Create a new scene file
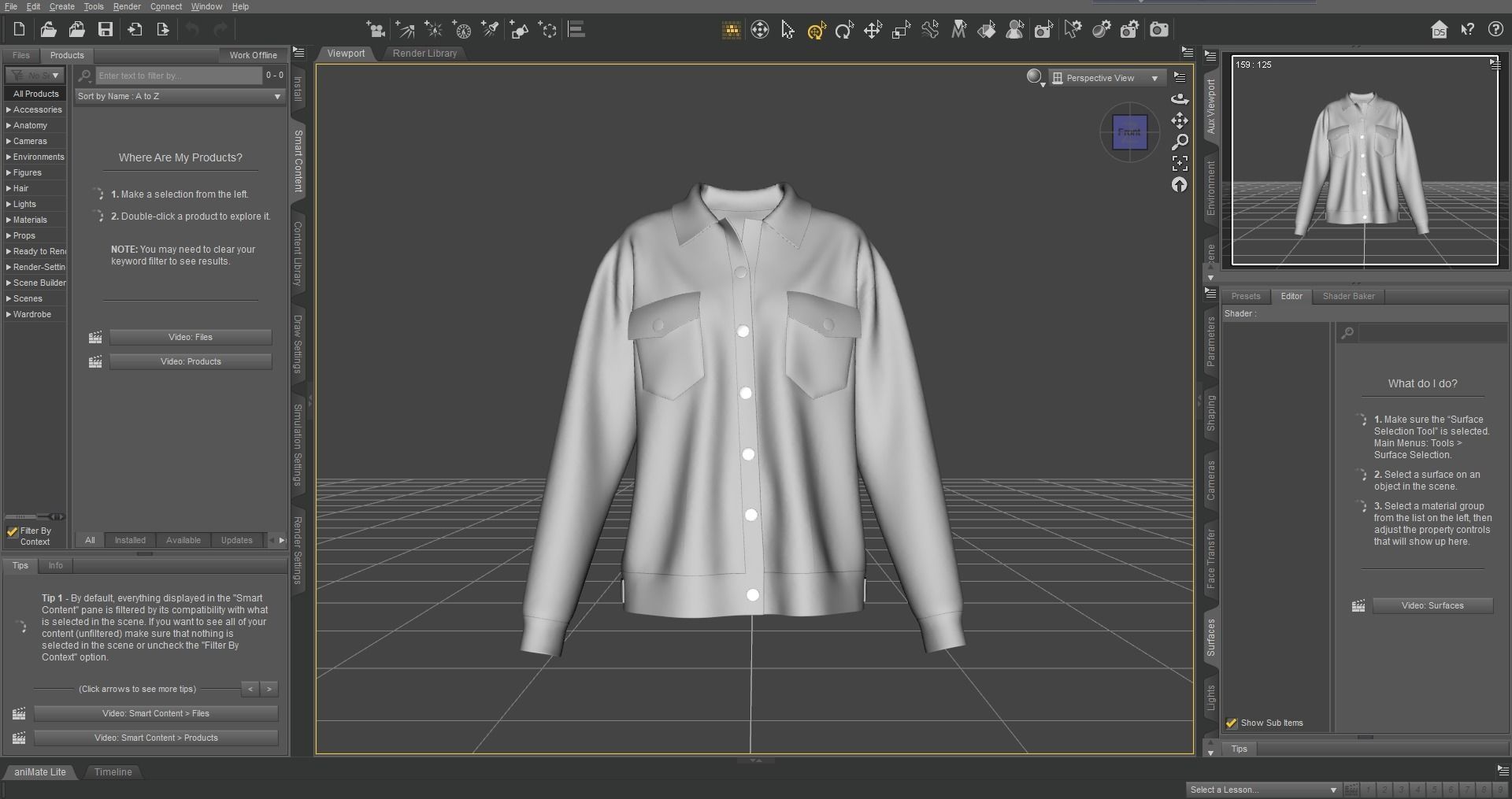 (x=19, y=30)
